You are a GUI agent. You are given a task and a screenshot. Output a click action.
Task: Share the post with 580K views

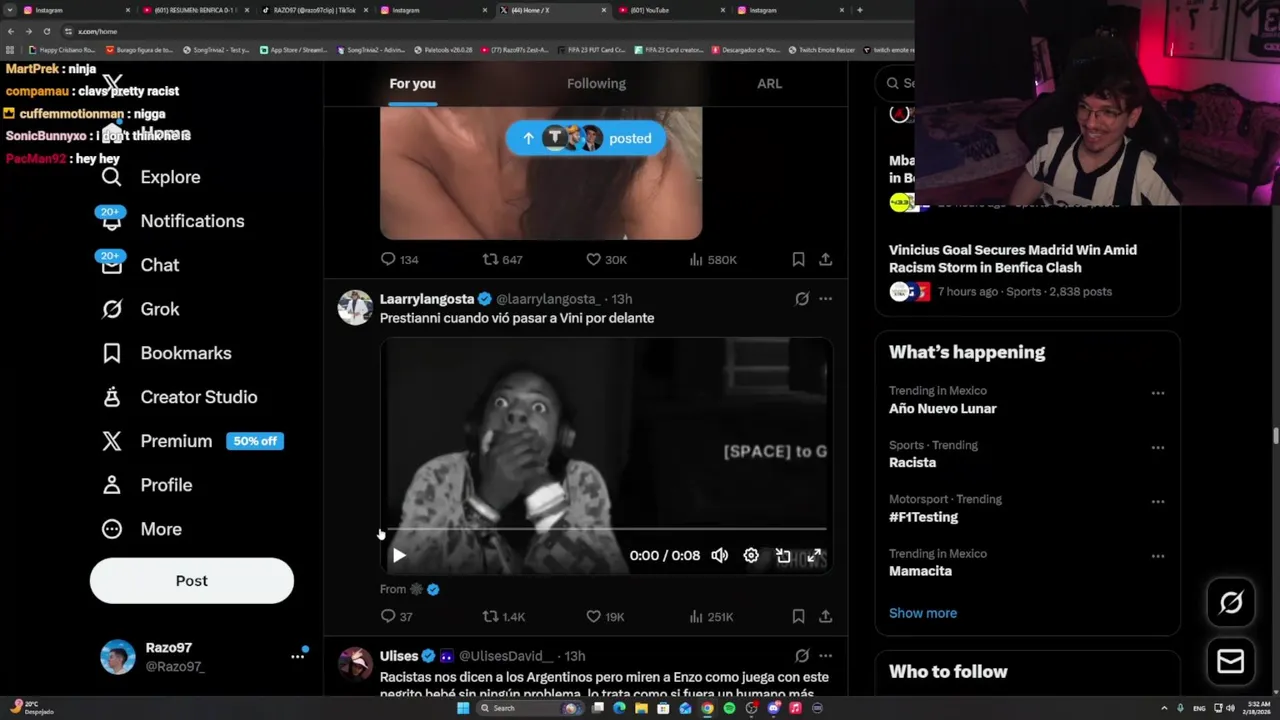point(826,259)
